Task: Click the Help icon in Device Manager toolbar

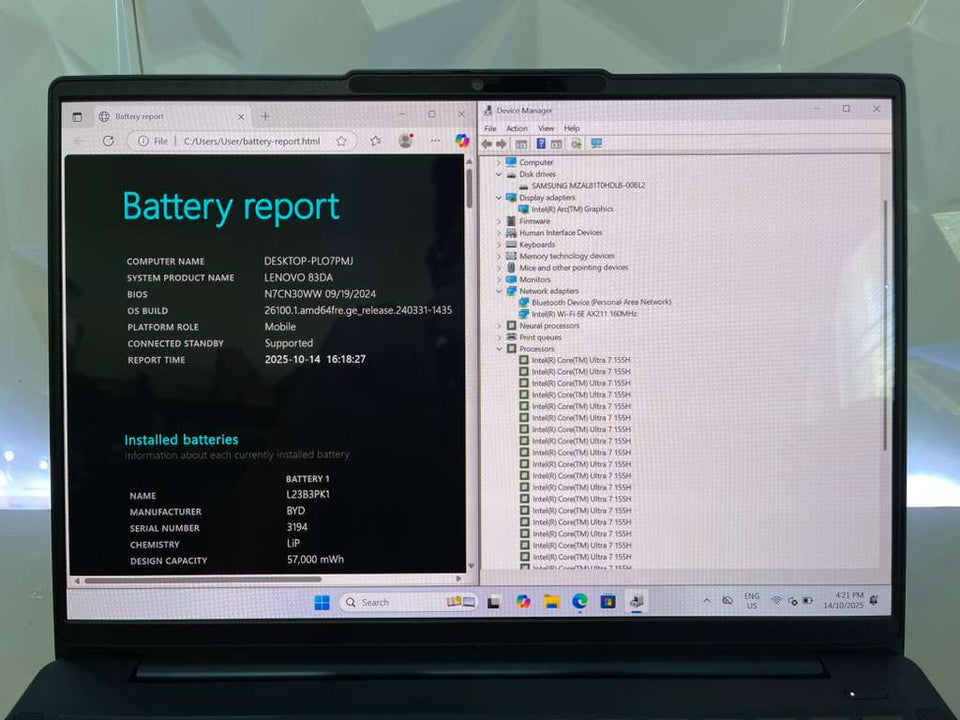Action: [541, 144]
